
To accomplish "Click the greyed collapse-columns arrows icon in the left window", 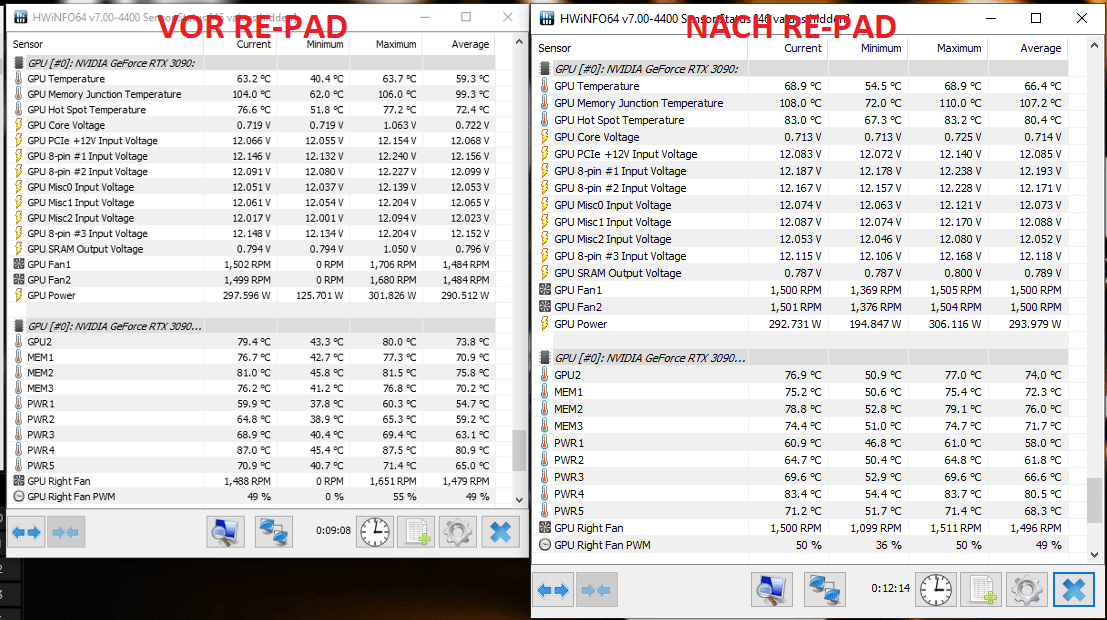I will [66, 532].
